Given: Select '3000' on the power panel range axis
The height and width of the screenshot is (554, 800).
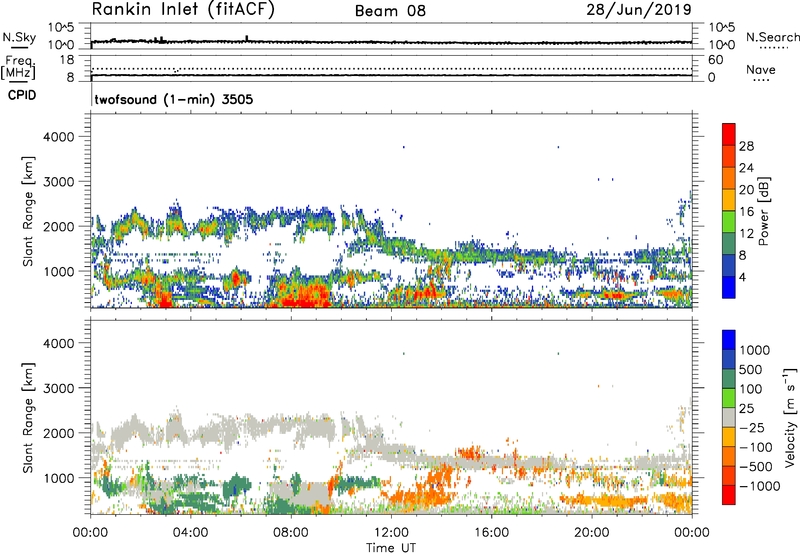Looking at the screenshot, I should pos(59,182).
